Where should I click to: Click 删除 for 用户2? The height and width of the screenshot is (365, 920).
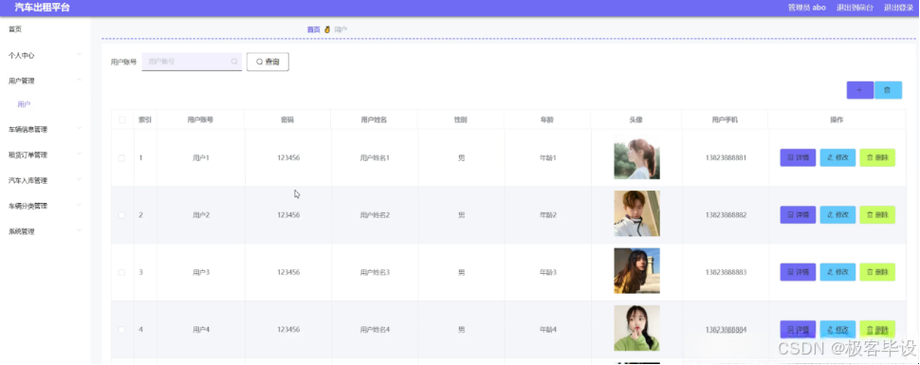click(x=877, y=215)
